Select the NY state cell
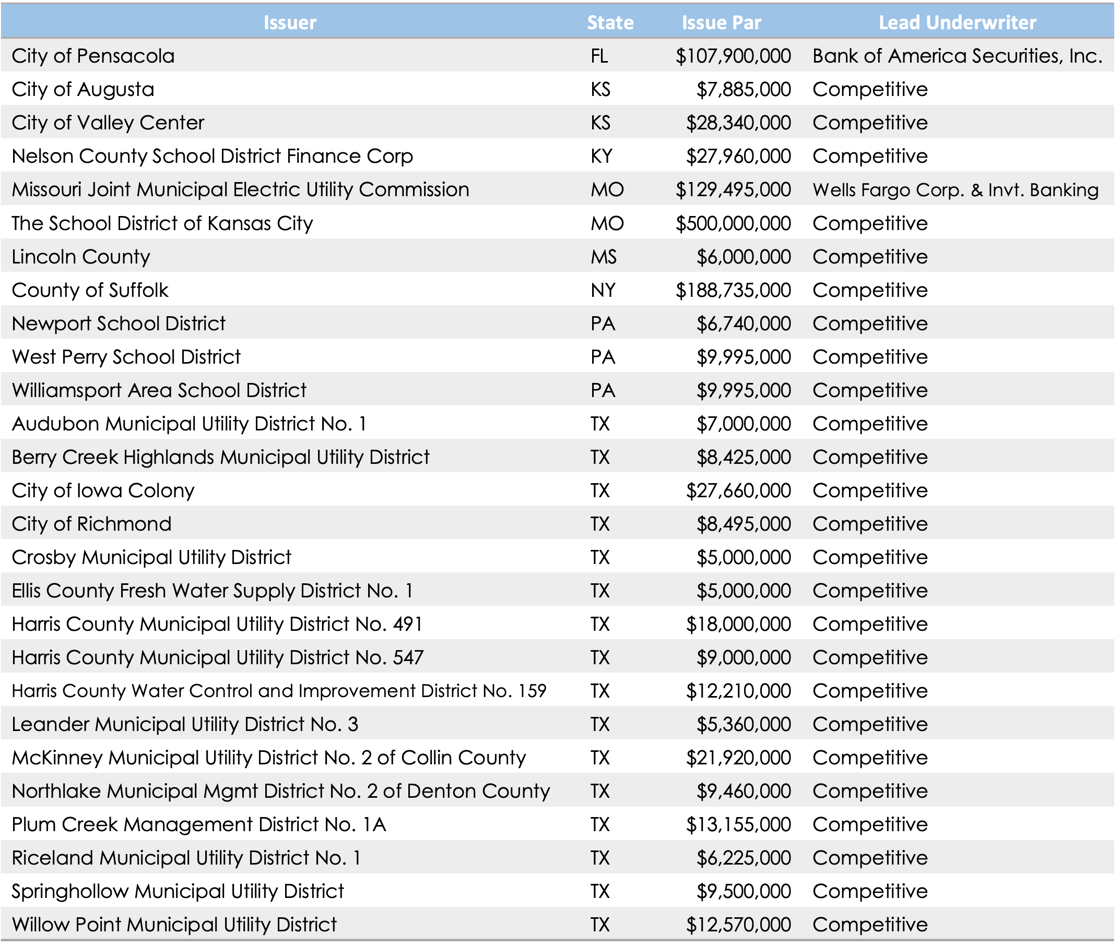This screenshot has width=1120, height=947. (603, 290)
